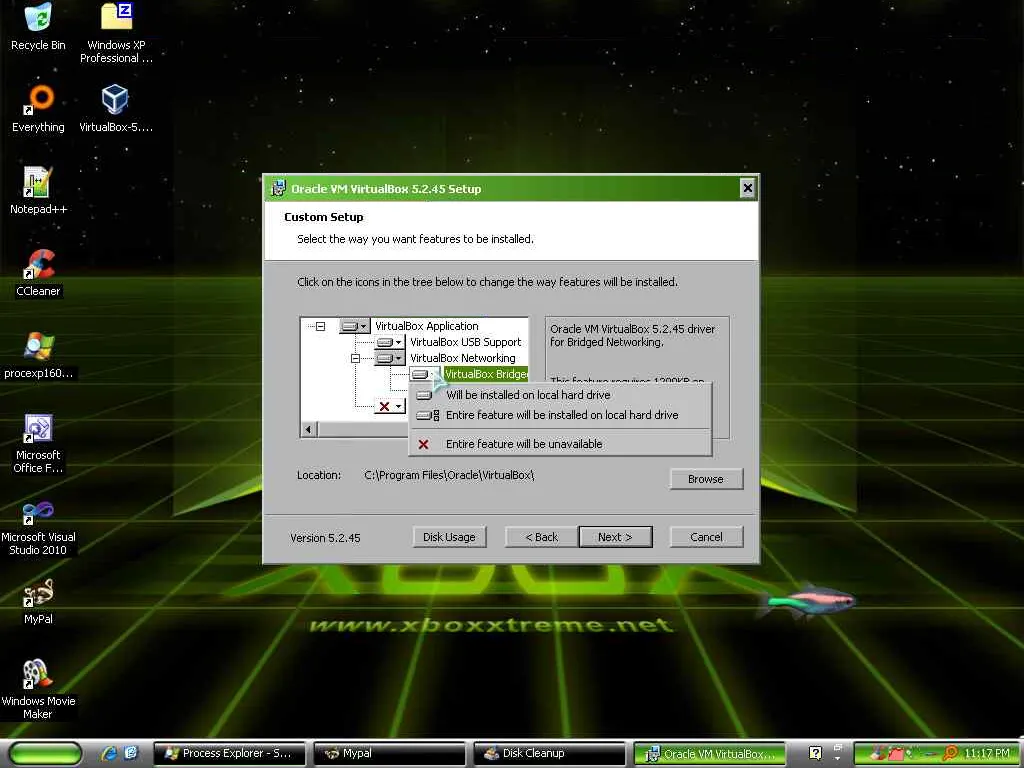Viewport: 1024px width, 768px height.
Task: Select the Everything search desktop shortcut
Action: (x=38, y=108)
